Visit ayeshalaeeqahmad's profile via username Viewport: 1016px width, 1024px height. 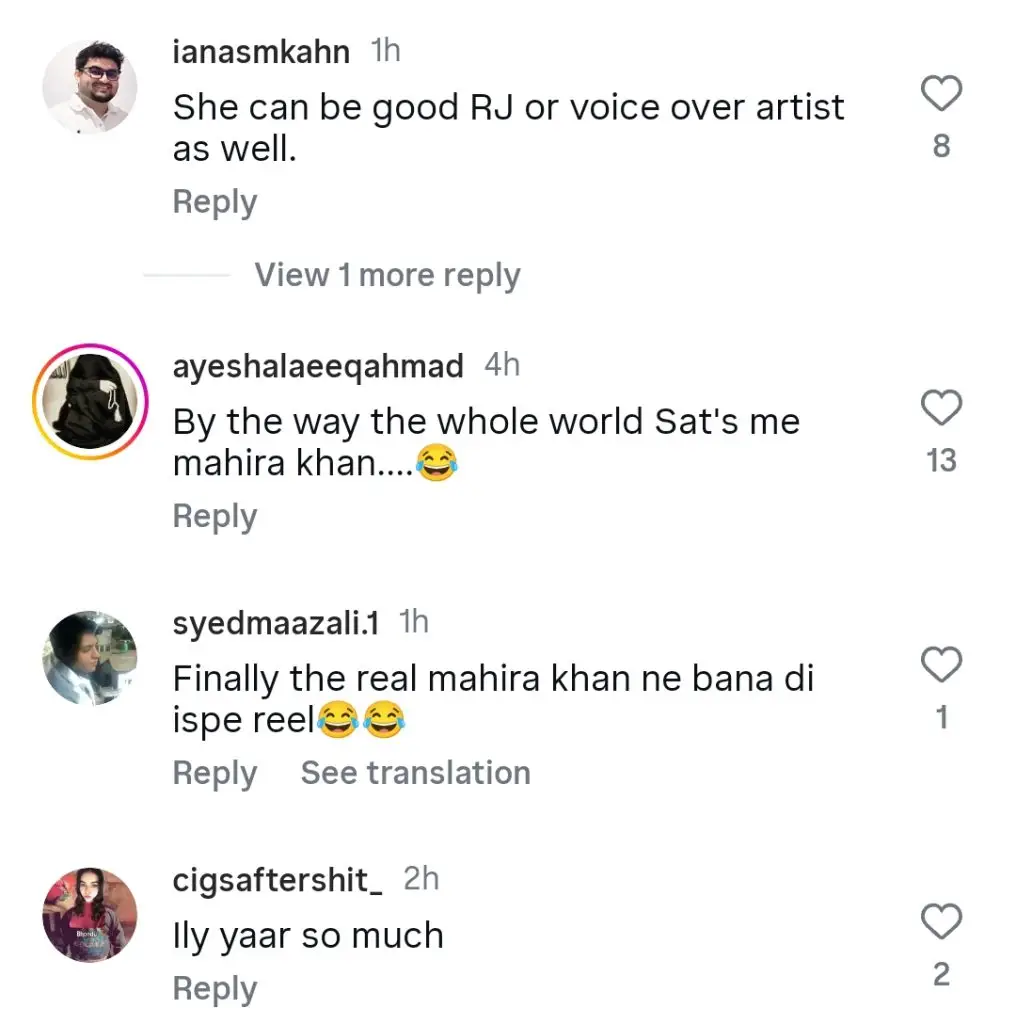318,366
